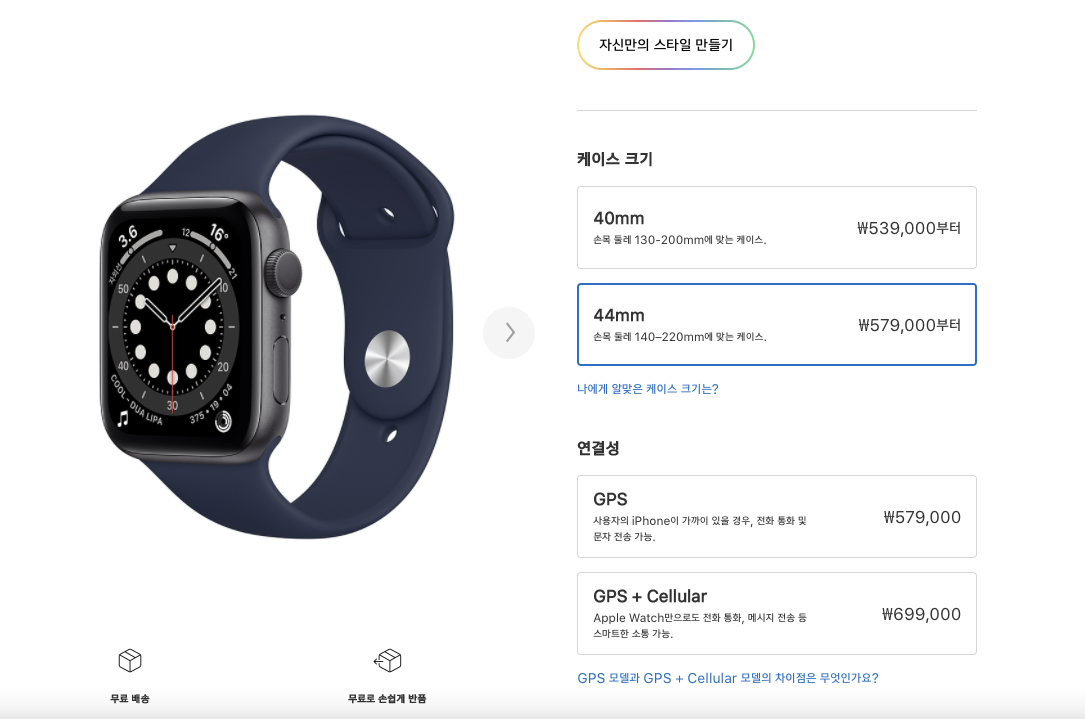This screenshot has height=719, width=1085.
Task: Click the Apple Watch product image
Action: point(277,327)
